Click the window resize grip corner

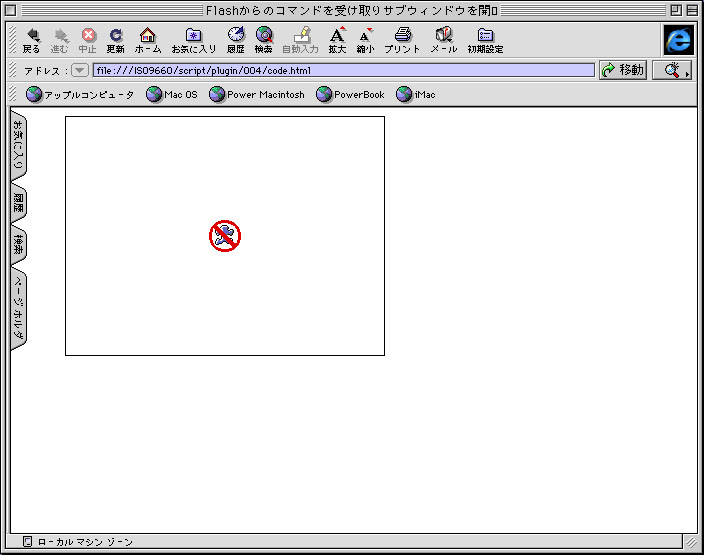click(691, 542)
